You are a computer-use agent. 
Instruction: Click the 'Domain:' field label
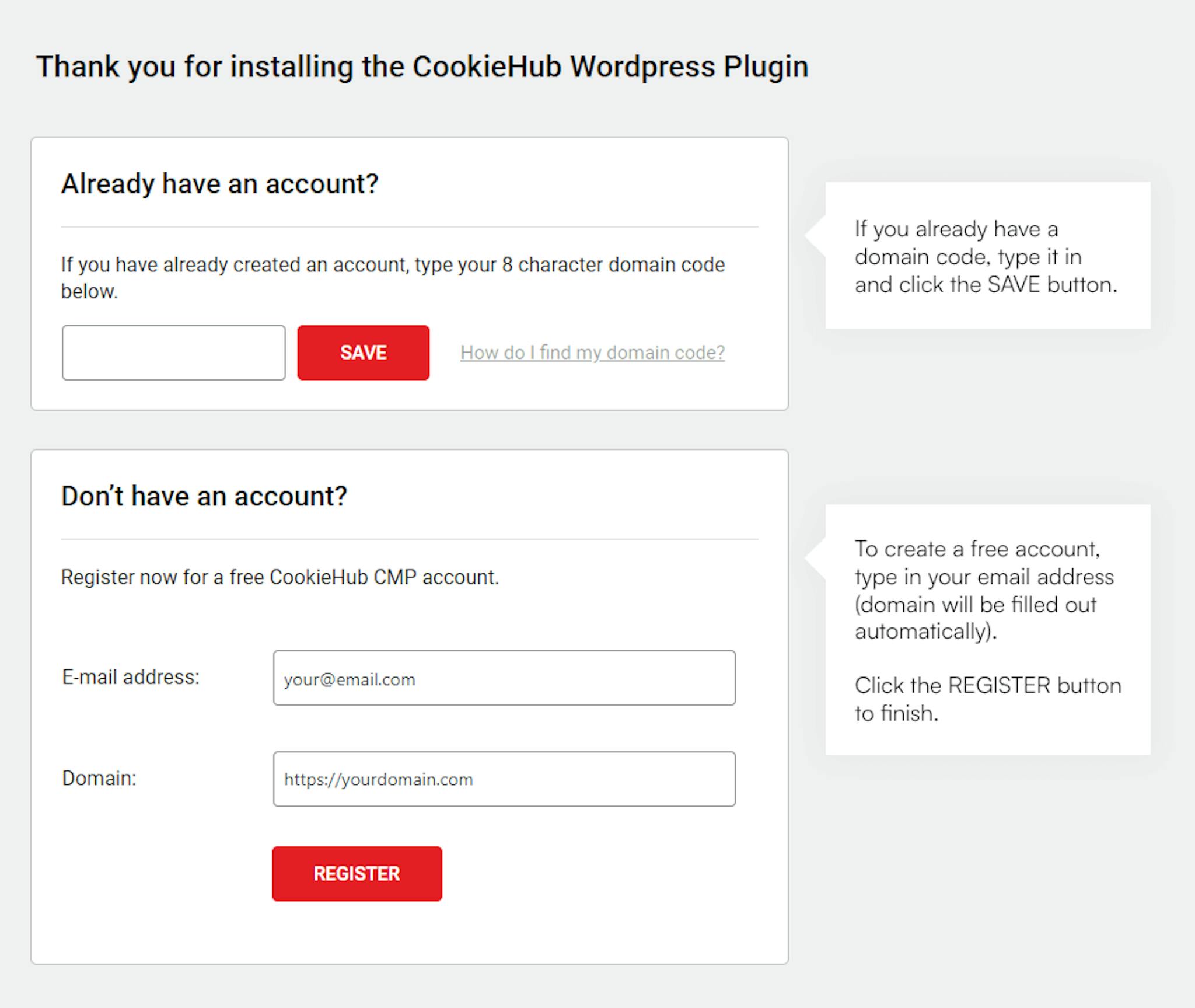tap(99, 778)
